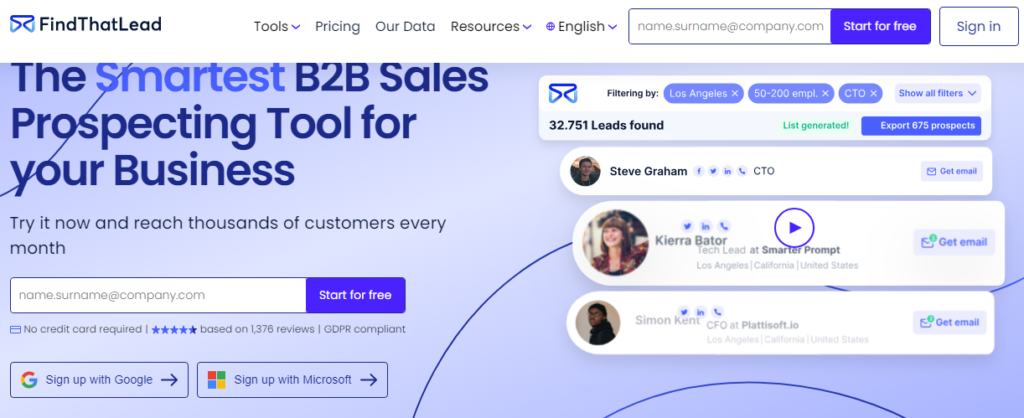Click Sign up with Google
Screen dimensions: 1024x418
(x=99, y=380)
